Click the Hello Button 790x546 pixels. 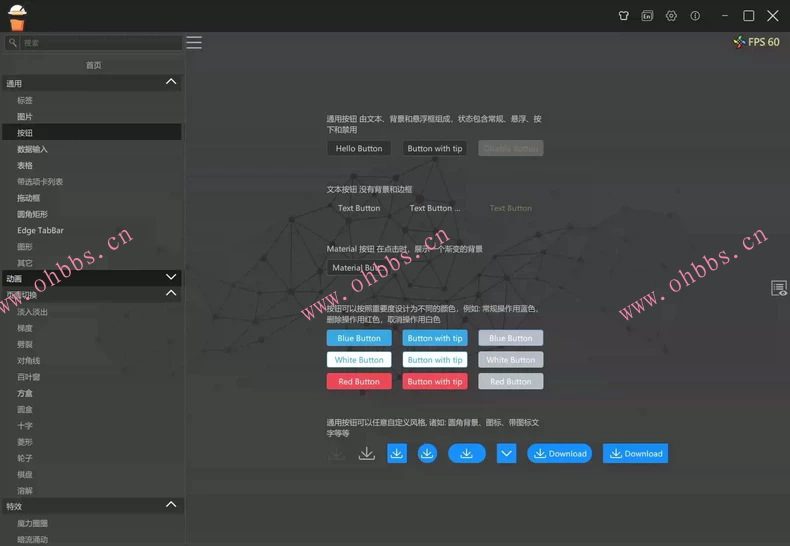(359, 148)
